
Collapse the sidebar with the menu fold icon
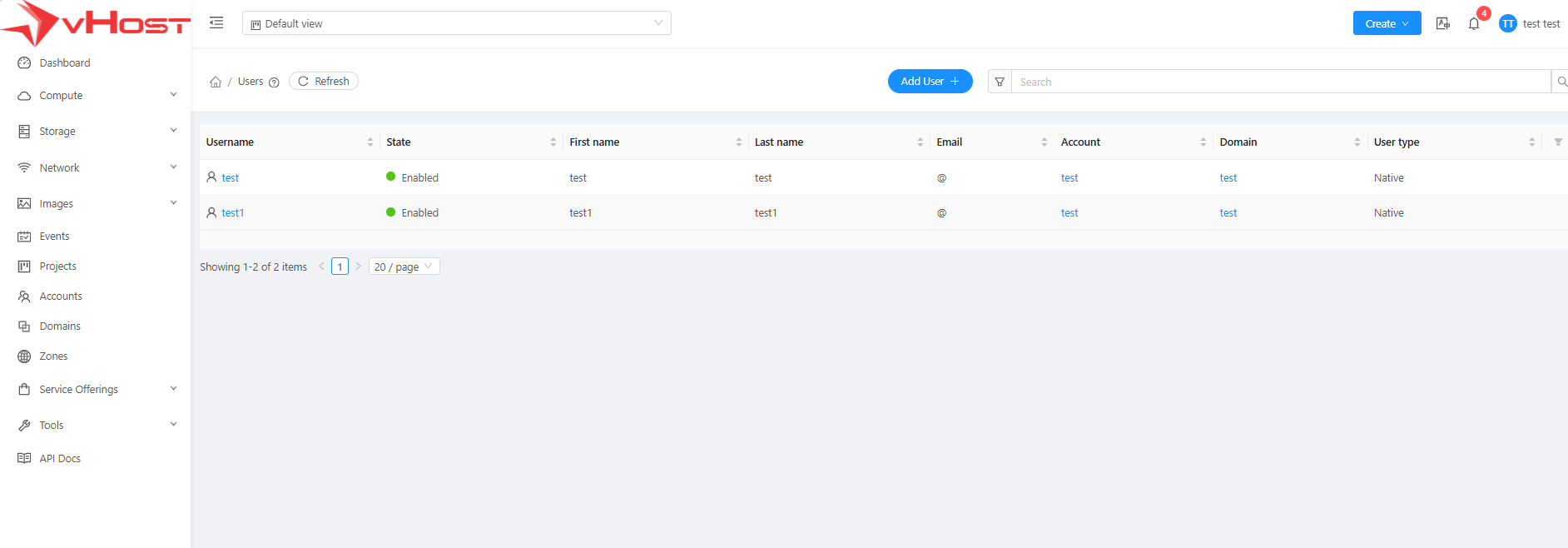tap(216, 23)
